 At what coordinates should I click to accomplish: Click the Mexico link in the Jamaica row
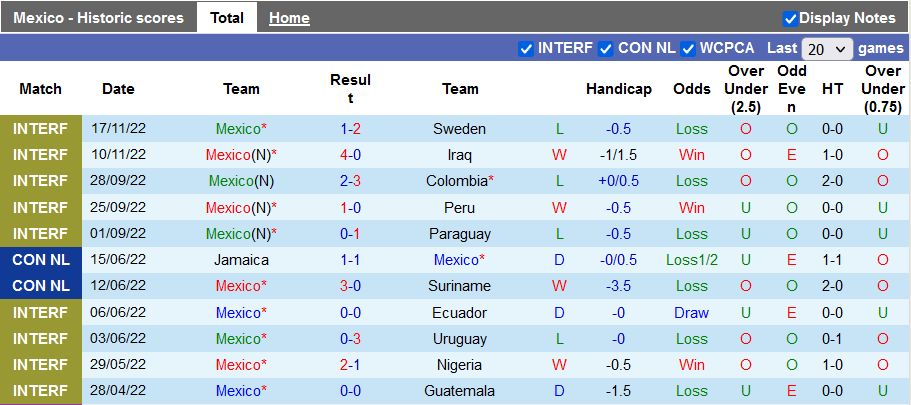457,259
